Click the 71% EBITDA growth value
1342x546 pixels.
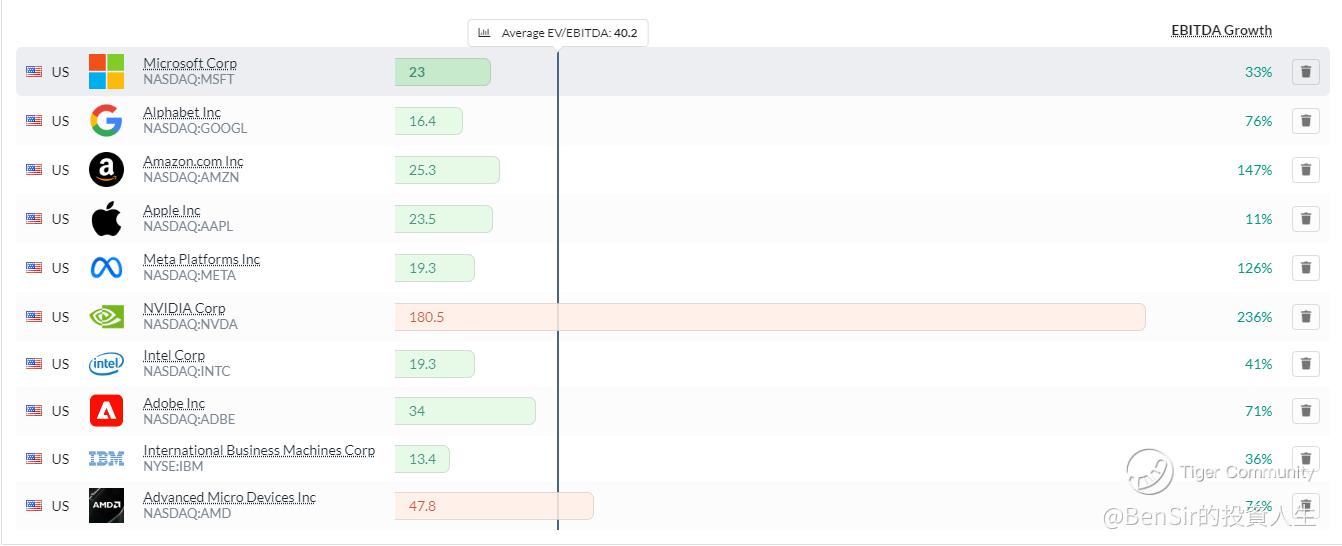[x=1259, y=411]
